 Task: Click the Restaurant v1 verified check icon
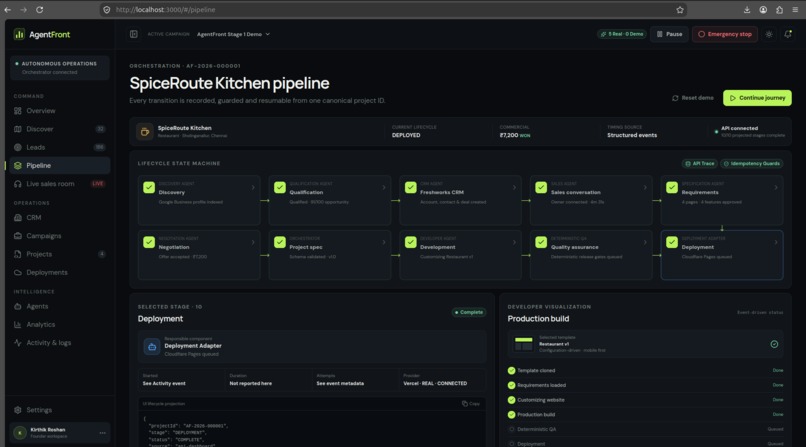(x=774, y=344)
